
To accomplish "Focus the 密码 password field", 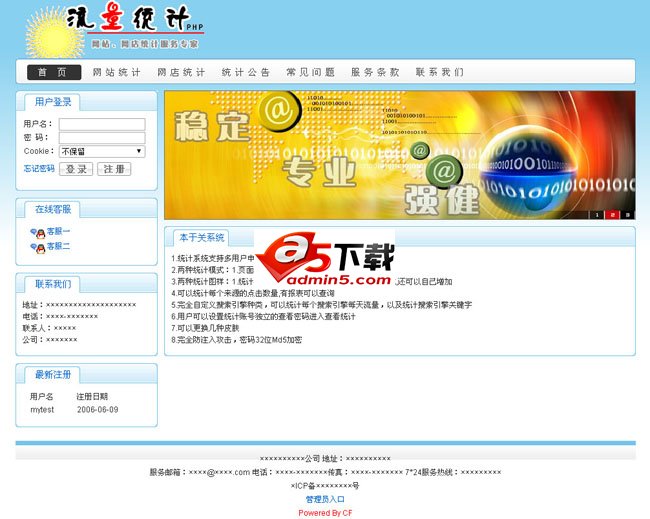I will click(x=102, y=138).
